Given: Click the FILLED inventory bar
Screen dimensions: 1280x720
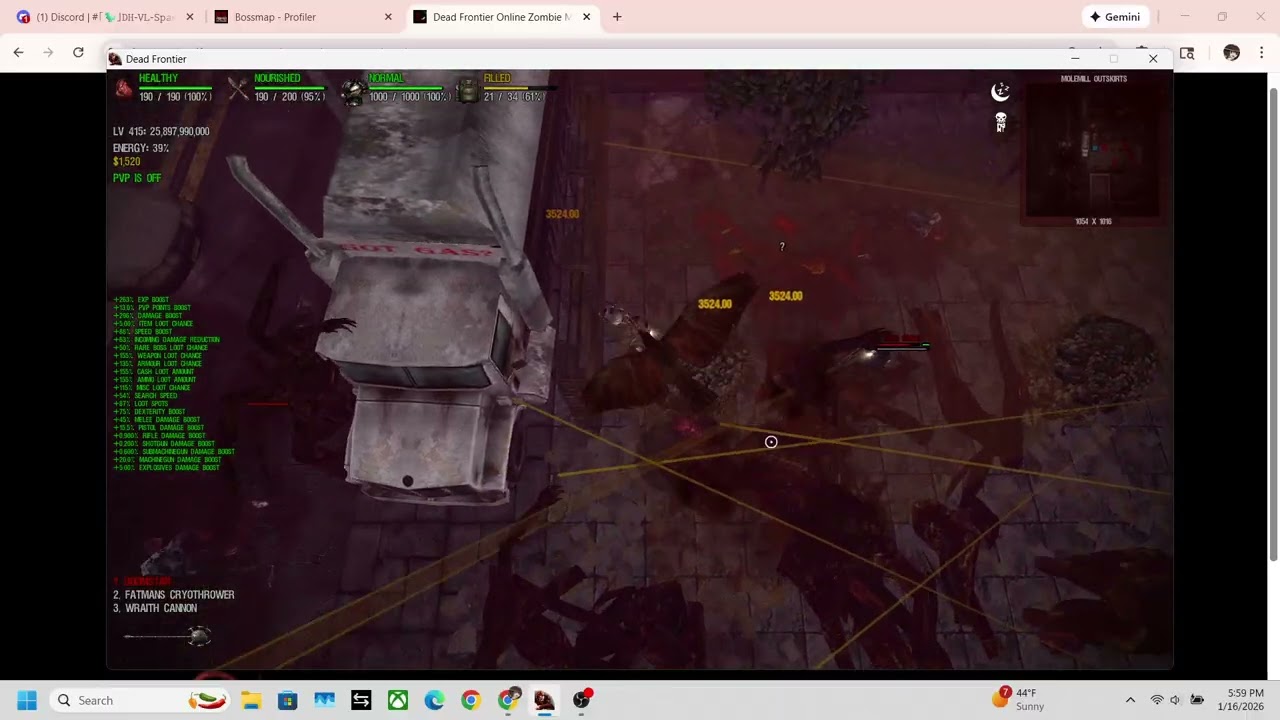Looking at the screenshot, I should (518, 88).
